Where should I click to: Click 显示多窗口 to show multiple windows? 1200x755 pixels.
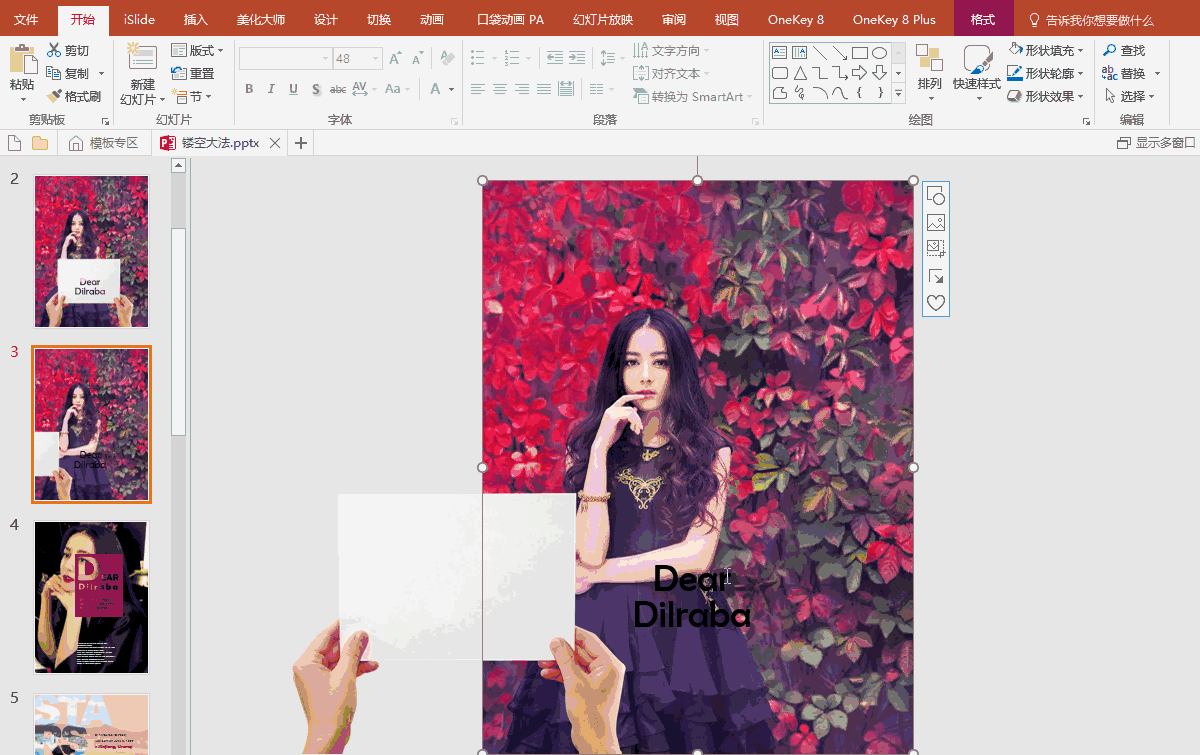point(1156,143)
